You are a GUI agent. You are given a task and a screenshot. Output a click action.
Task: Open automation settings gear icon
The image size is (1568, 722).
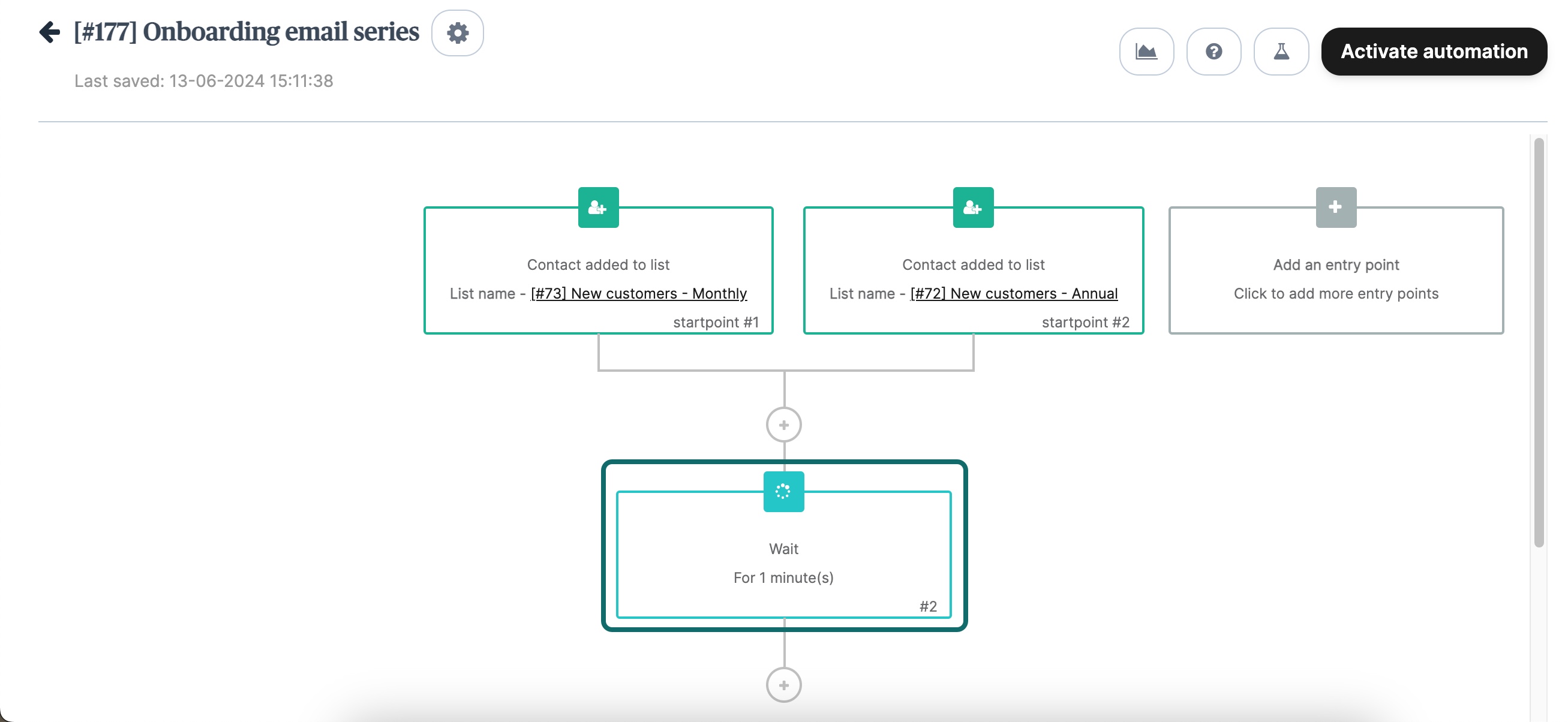pos(458,33)
